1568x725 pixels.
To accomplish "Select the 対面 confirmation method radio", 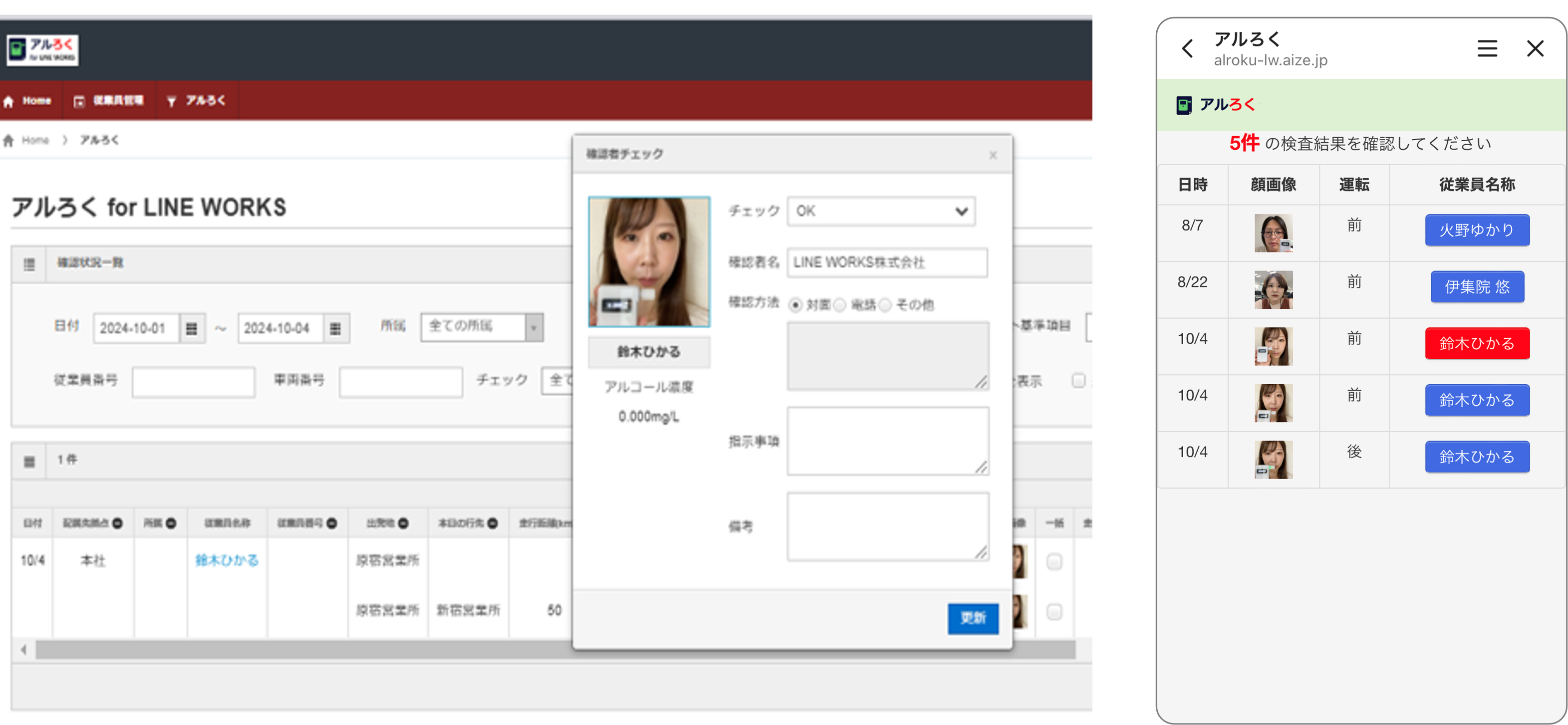I will (795, 305).
